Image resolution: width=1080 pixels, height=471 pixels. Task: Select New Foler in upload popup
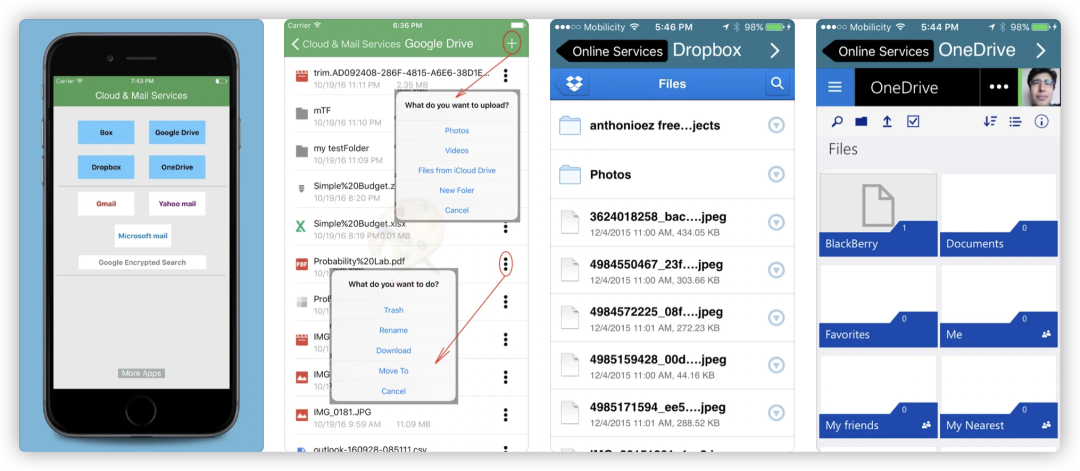tap(457, 190)
